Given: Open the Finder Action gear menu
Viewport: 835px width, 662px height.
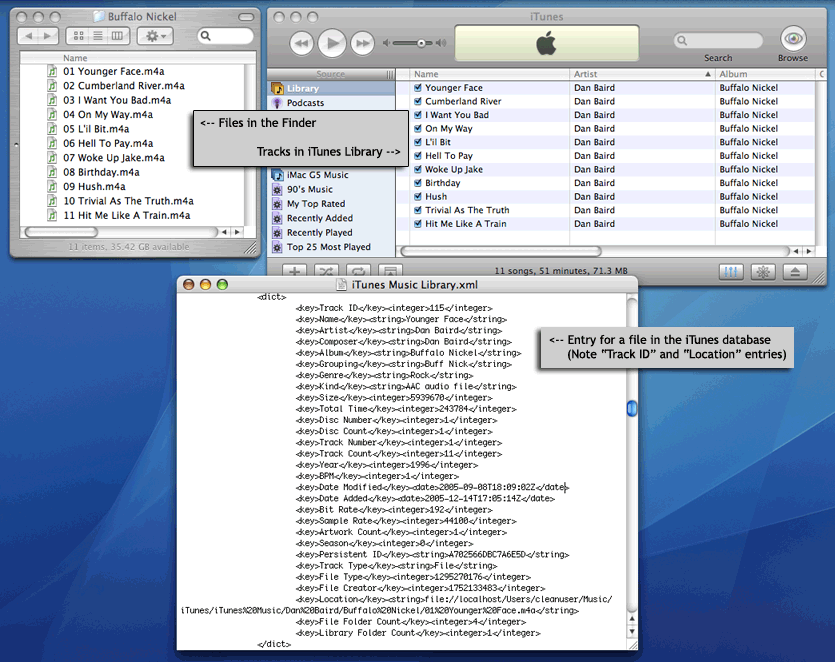Looking at the screenshot, I should point(155,36).
